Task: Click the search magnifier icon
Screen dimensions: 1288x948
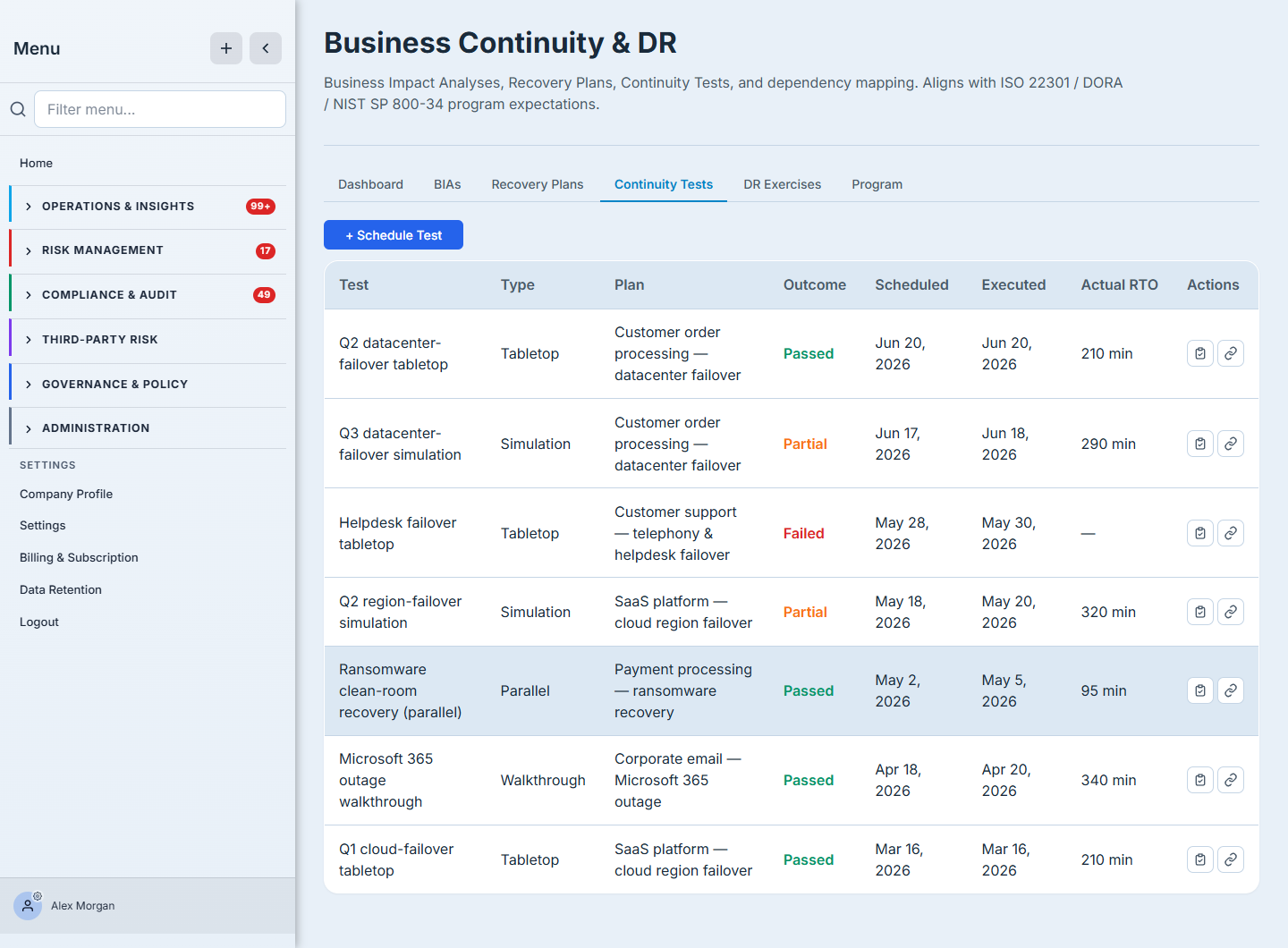Action: pos(18,109)
